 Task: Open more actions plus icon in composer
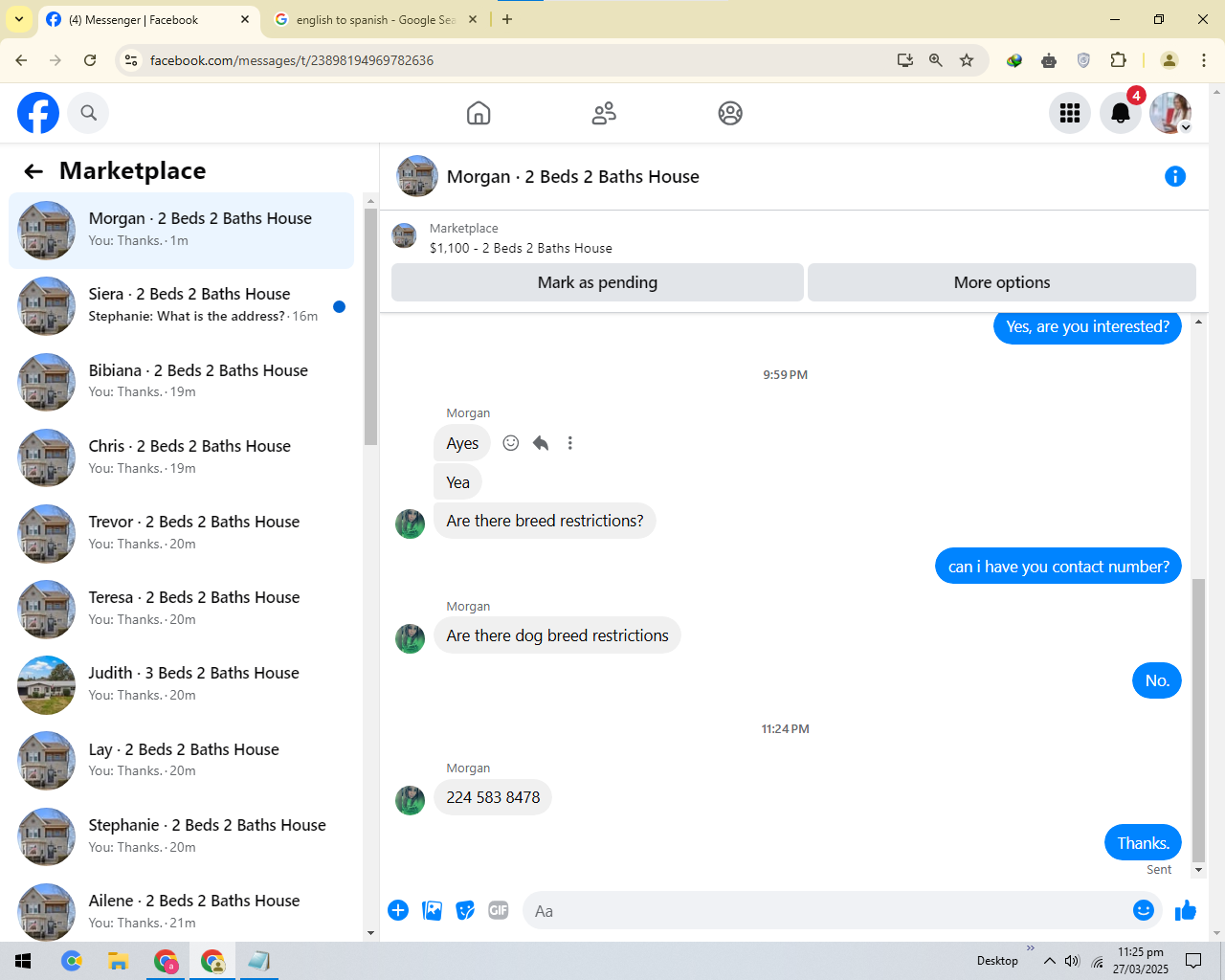tap(398, 910)
